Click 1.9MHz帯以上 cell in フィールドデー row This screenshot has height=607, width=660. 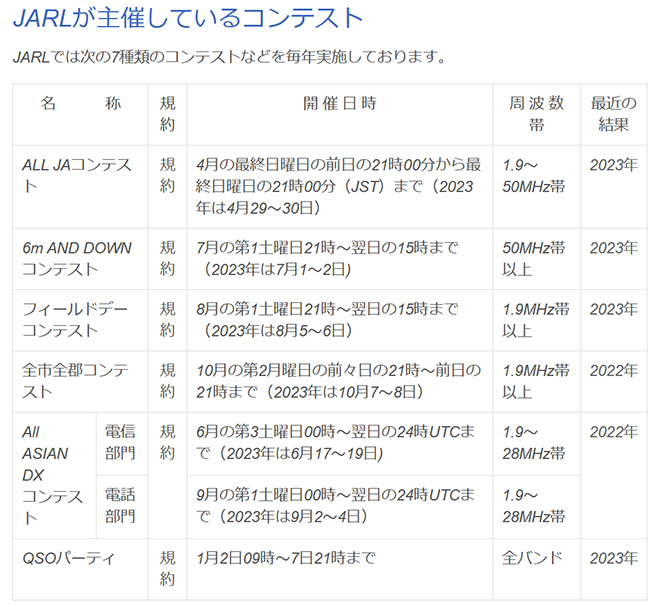[x=536, y=320]
